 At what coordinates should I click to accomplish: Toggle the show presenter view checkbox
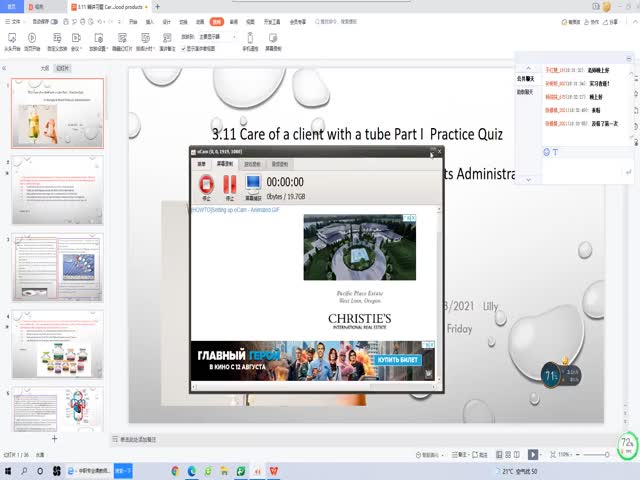[x=186, y=48]
